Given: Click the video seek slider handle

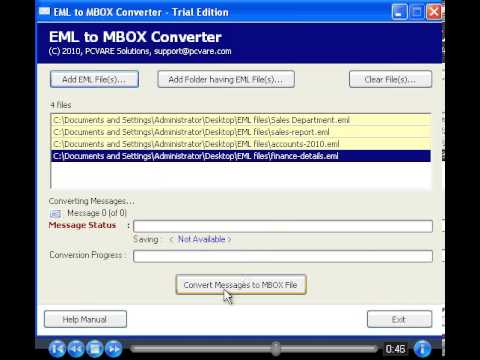Looking at the screenshot, I should click(276, 349).
